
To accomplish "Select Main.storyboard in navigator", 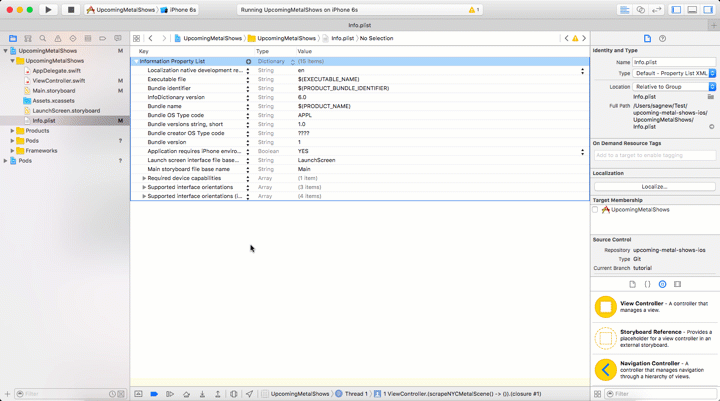I will click(x=53, y=90).
